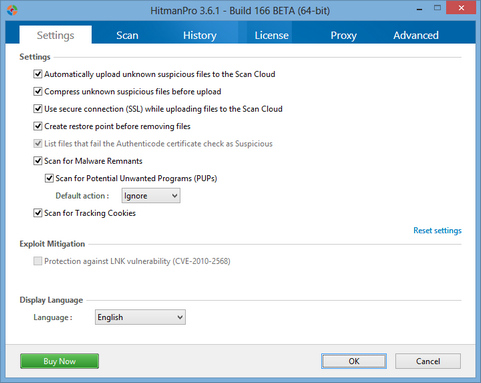Disable Use secure connection (SSL) checkbox

(x=38, y=109)
